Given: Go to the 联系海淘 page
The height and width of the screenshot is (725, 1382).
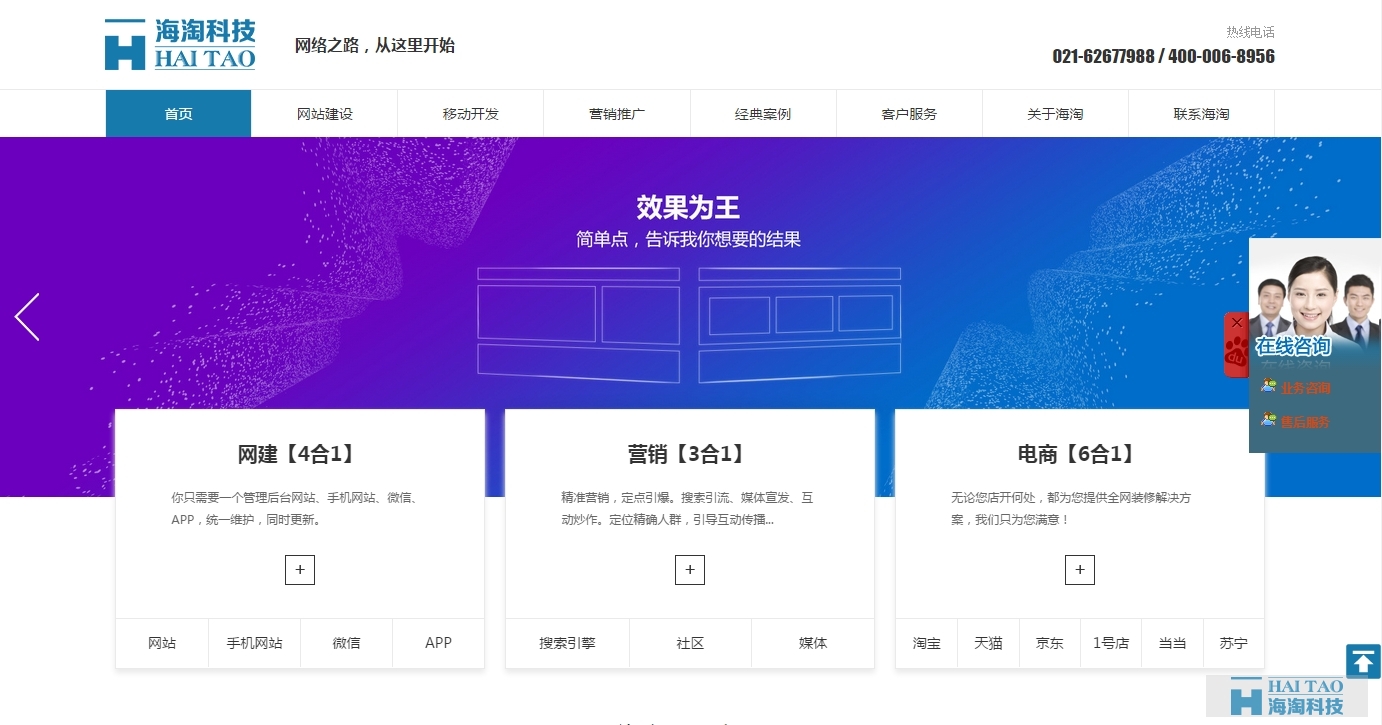Looking at the screenshot, I should tap(1201, 114).
